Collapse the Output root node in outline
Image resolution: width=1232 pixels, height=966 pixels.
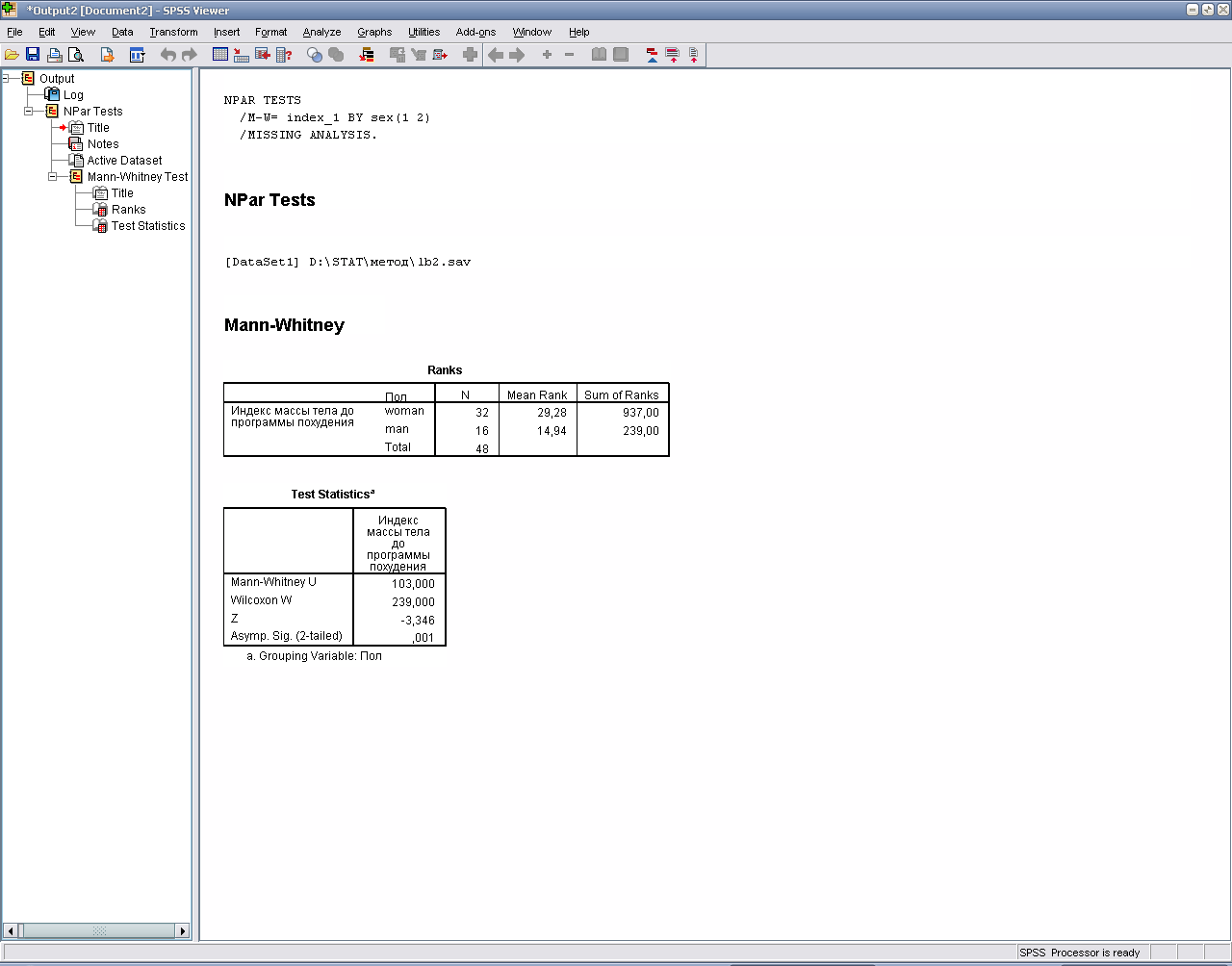pyautogui.click(x=7, y=79)
